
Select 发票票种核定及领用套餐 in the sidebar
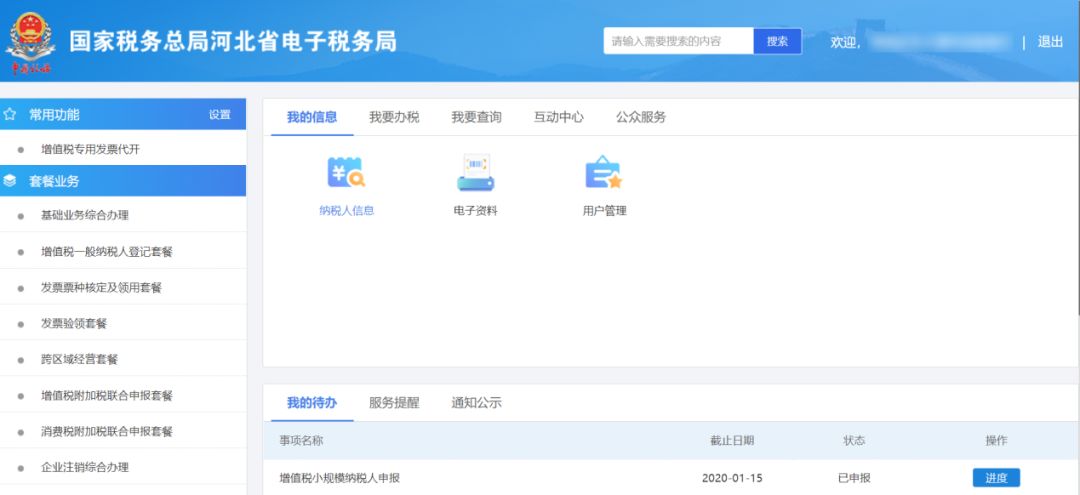(101, 287)
